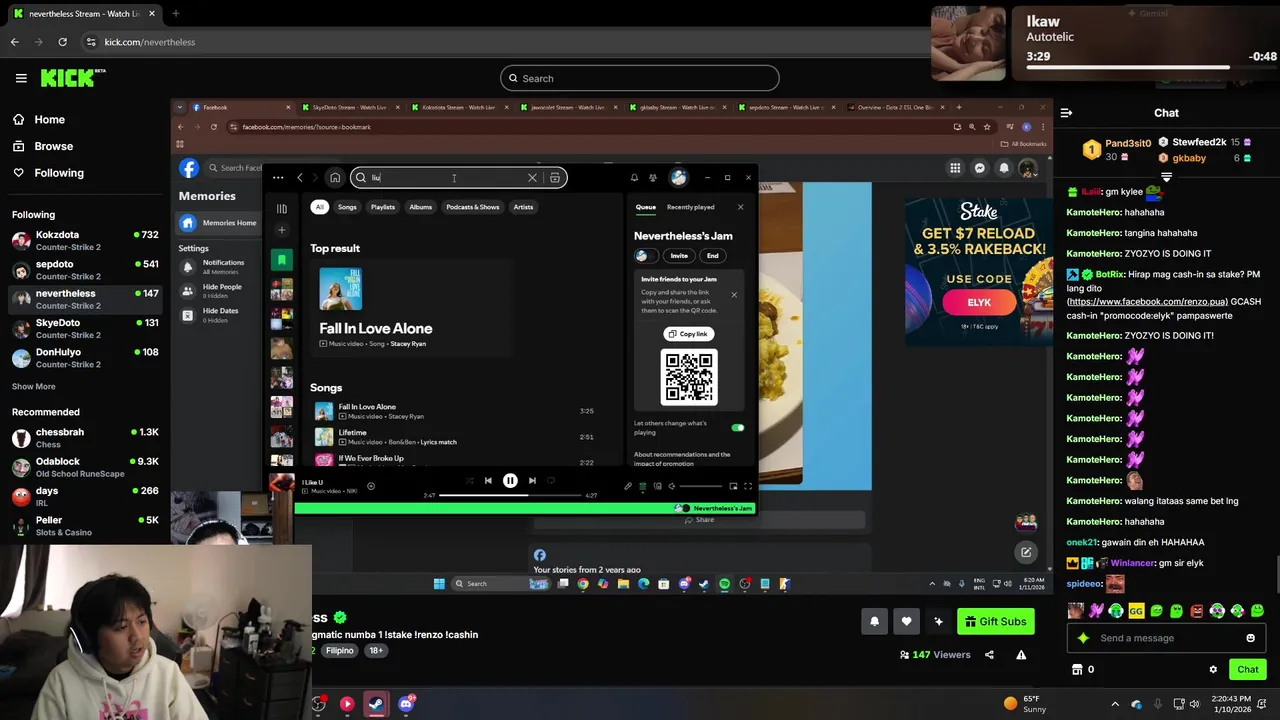1280x720 pixels.
Task: Go back in the browser
Action: pos(15,42)
